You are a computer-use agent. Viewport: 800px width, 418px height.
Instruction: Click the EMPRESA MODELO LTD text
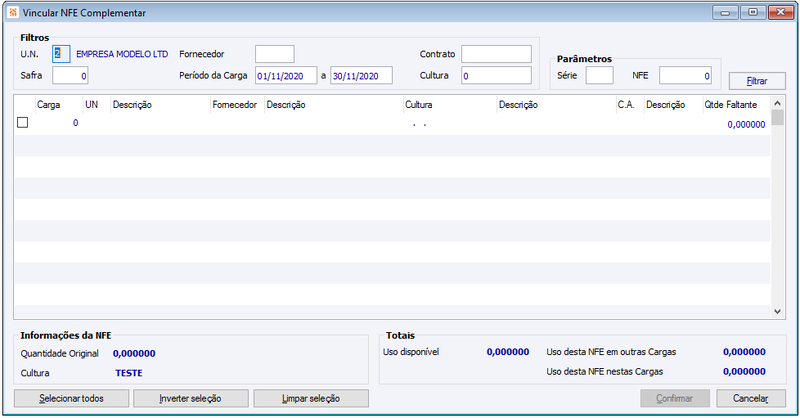[122, 54]
